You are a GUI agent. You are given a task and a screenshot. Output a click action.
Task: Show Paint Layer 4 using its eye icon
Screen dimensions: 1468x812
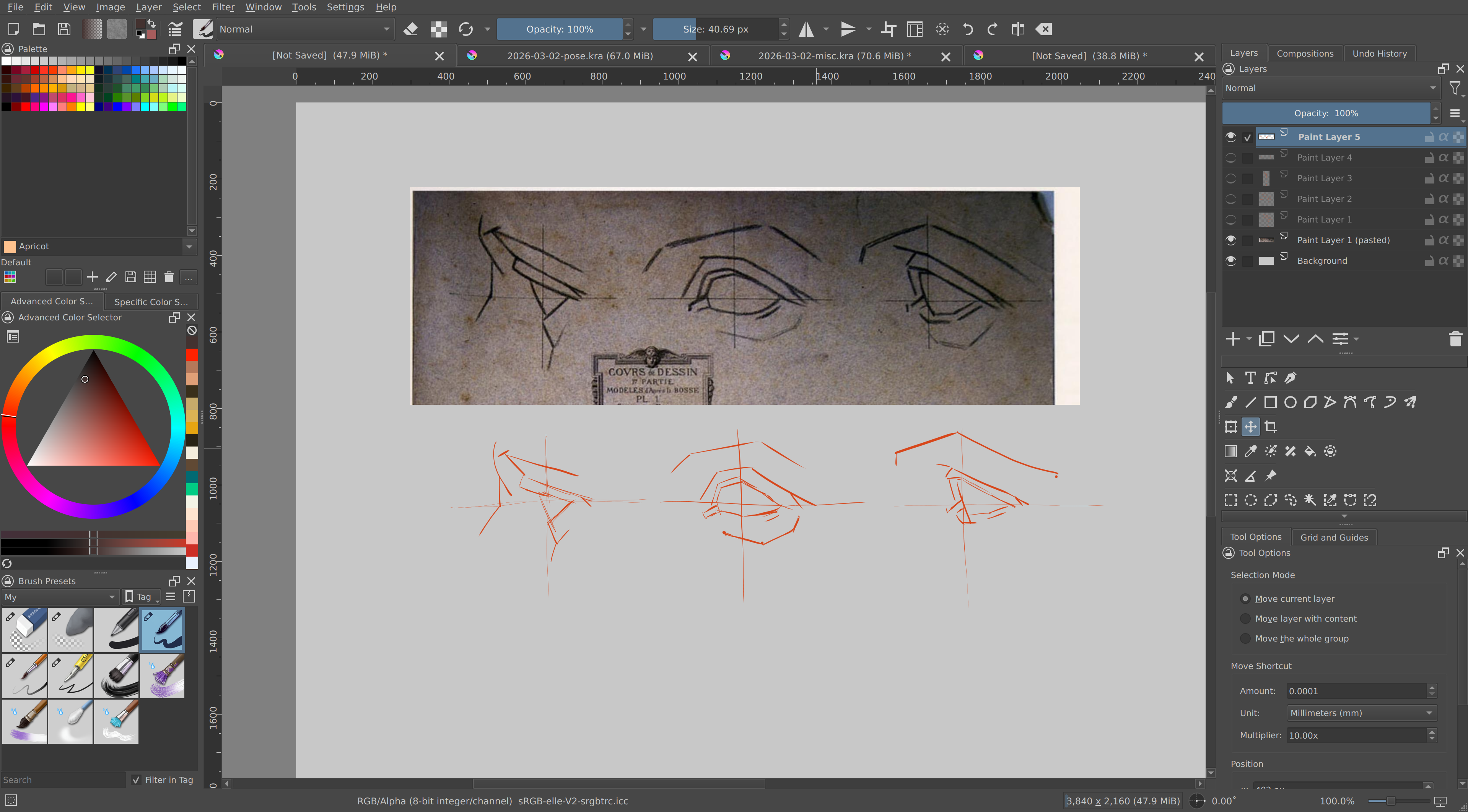[x=1230, y=158]
